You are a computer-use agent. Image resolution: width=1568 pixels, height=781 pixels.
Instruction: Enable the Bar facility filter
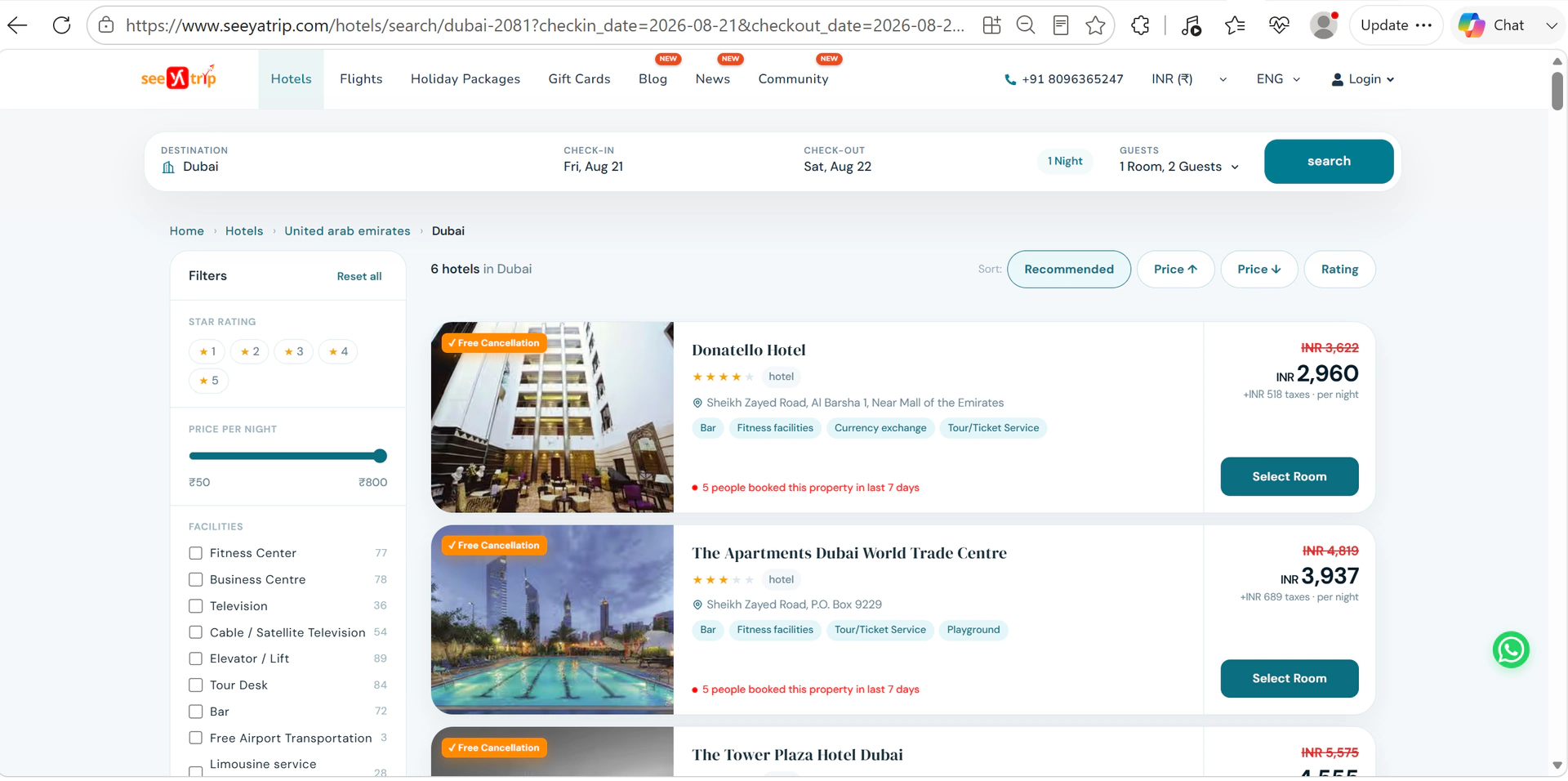click(196, 712)
